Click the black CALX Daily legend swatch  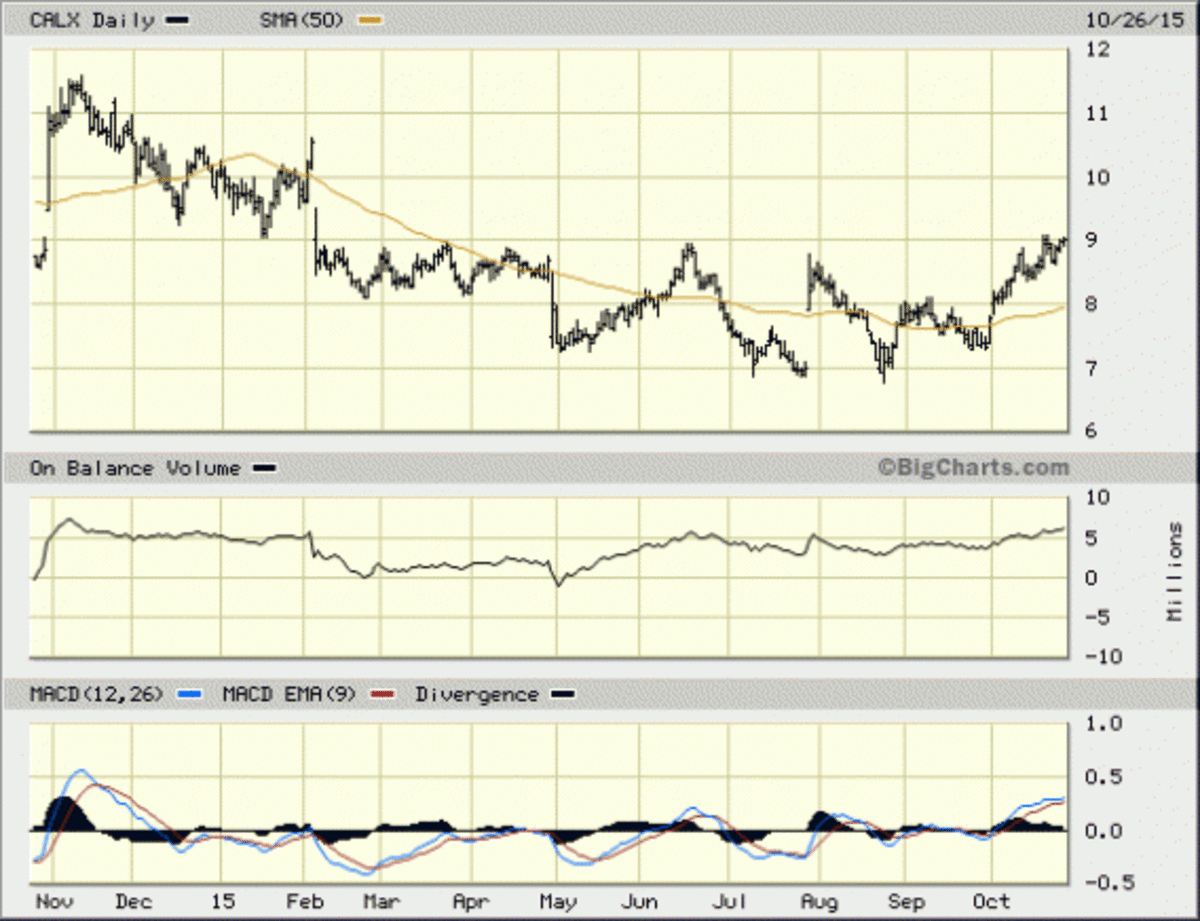coord(177,20)
